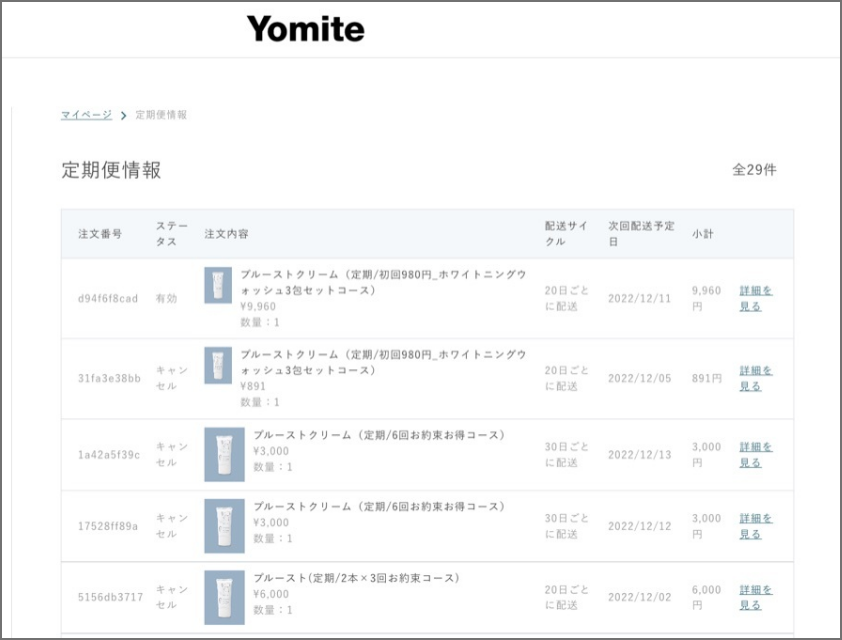Click the 注文番号 column header
The height and width of the screenshot is (640, 842).
click(x=100, y=234)
